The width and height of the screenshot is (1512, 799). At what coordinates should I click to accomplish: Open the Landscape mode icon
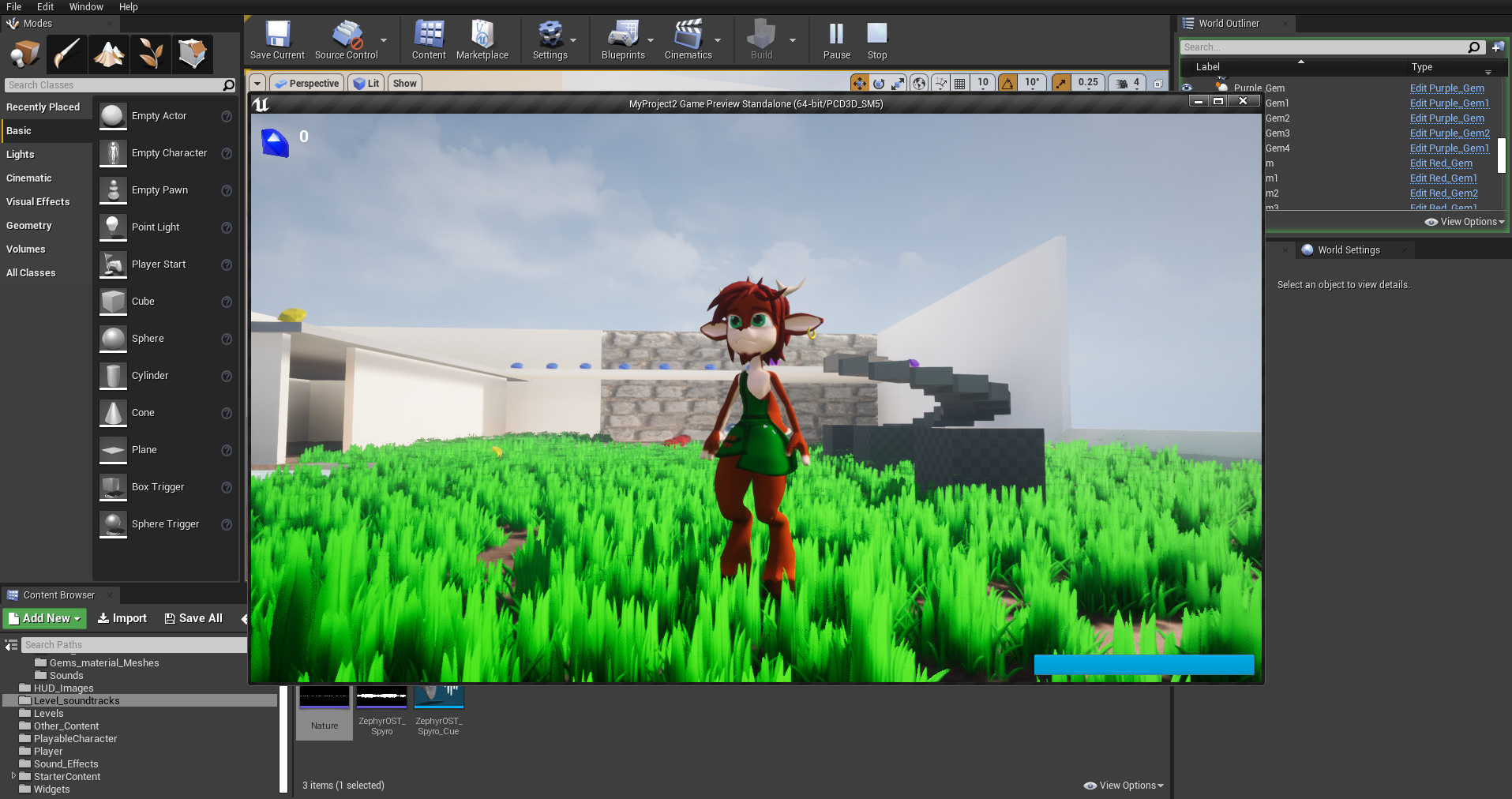[x=108, y=54]
